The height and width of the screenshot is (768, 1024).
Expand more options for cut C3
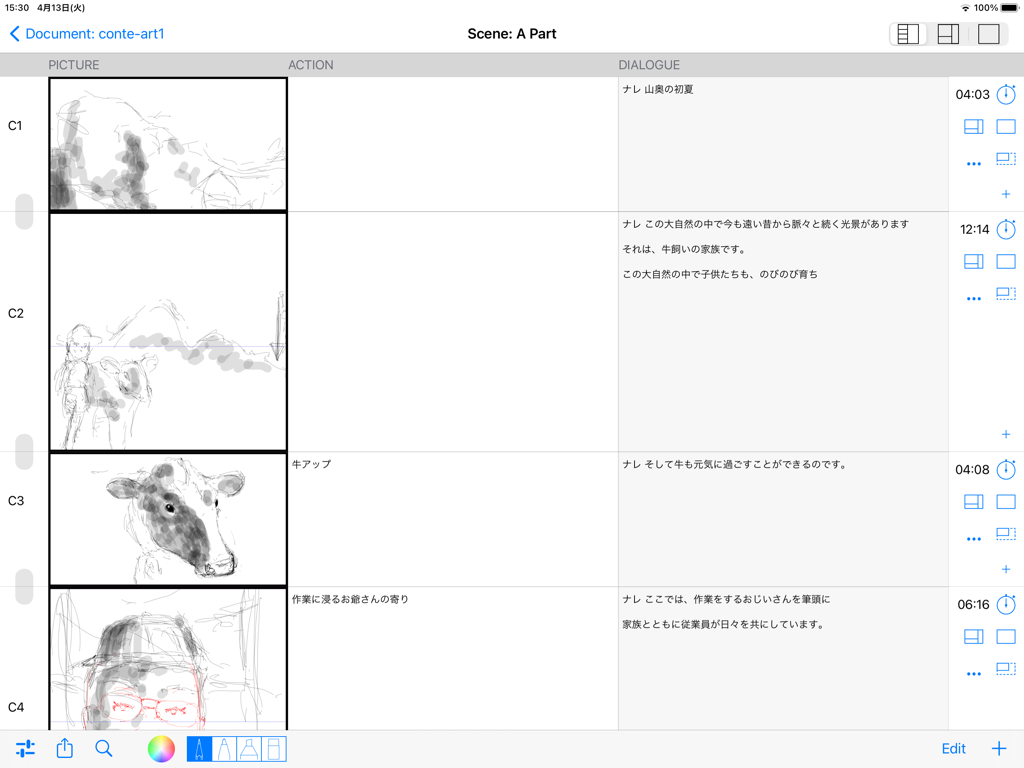(973, 537)
